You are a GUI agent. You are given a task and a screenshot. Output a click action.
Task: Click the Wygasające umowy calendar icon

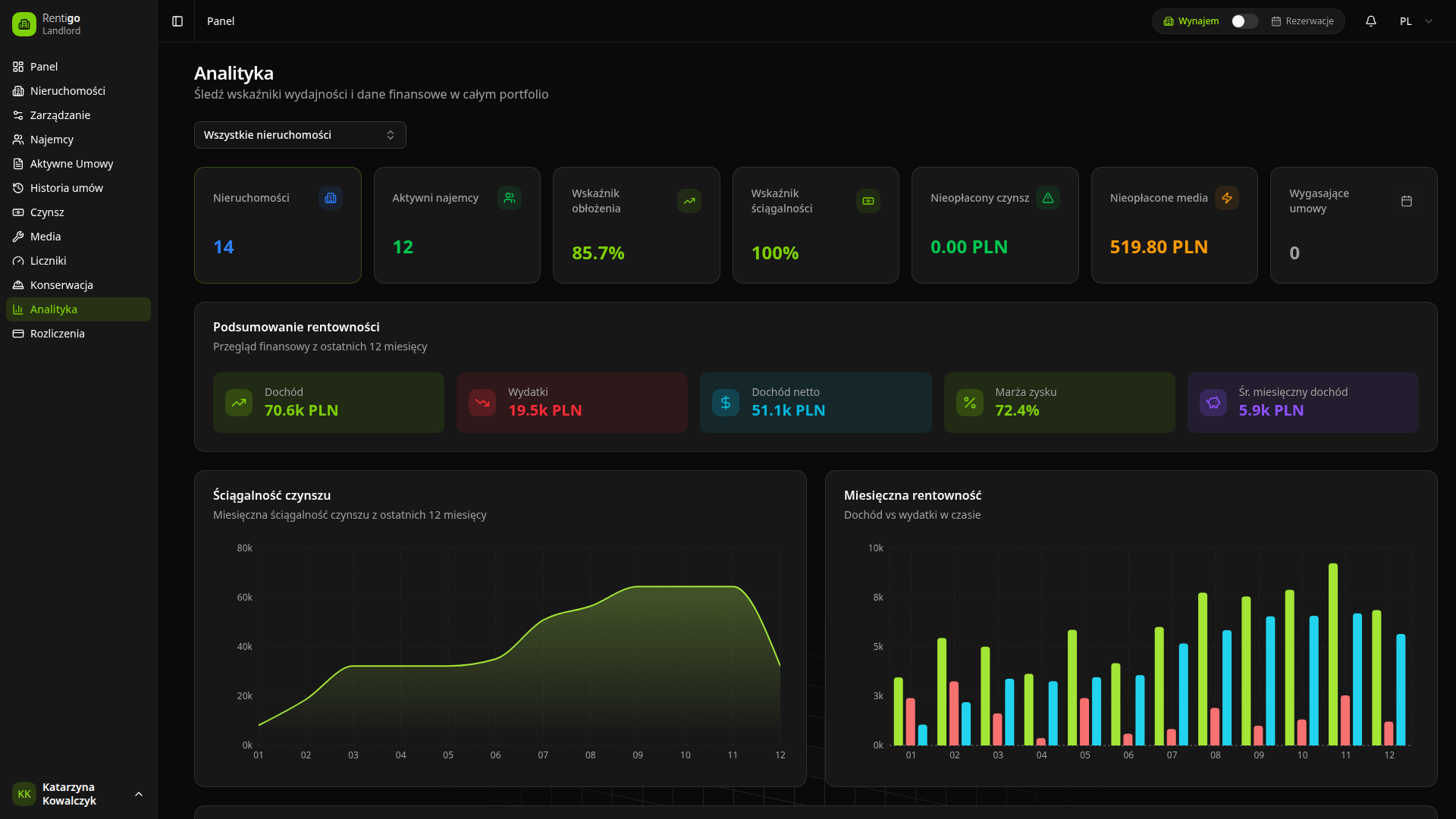[x=1407, y=201]
